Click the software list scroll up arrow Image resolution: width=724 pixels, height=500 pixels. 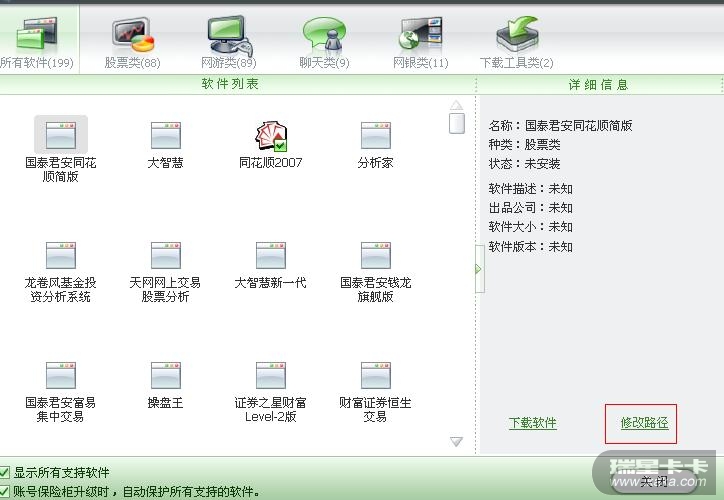[456, 105]
